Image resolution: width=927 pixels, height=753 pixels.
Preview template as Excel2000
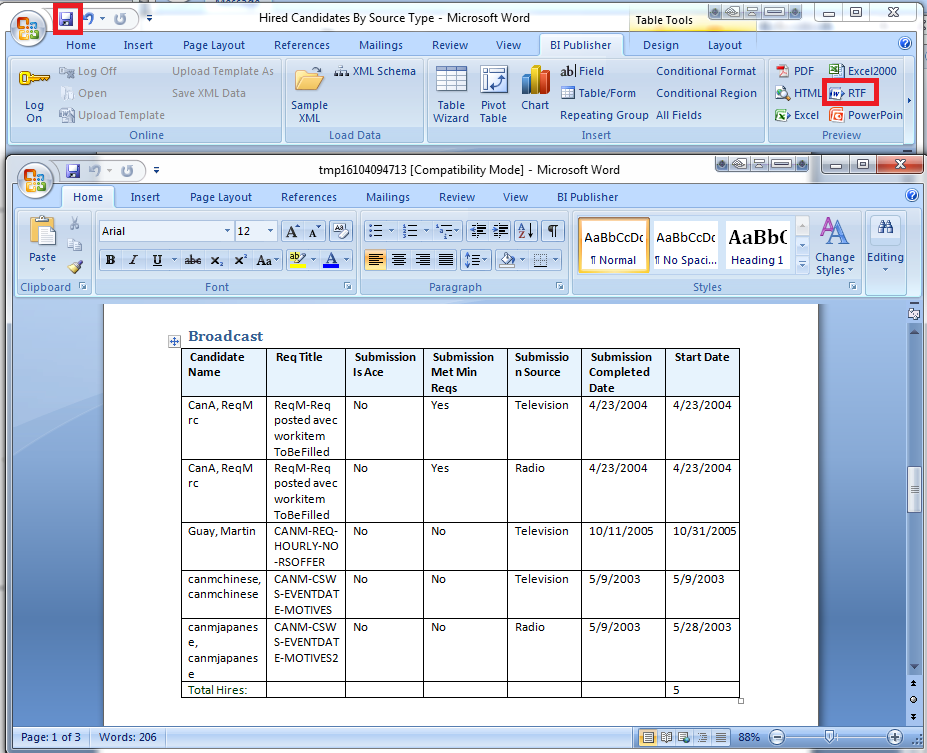tap(863, 71)
